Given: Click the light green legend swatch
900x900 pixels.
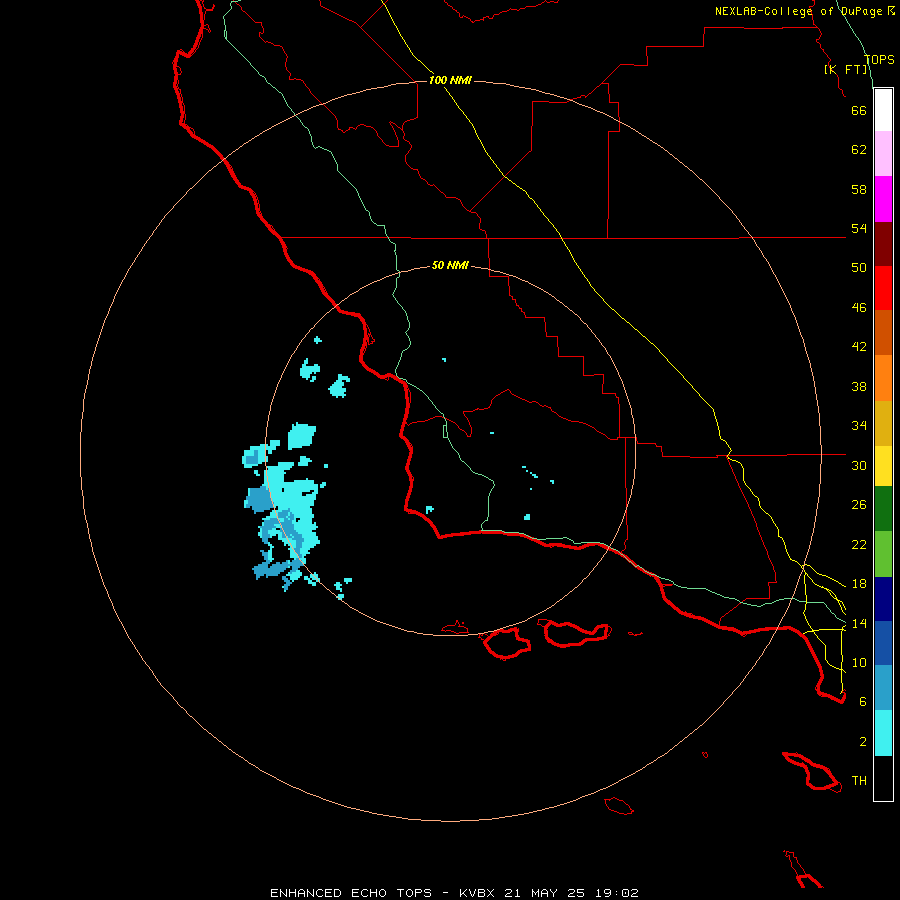Looking at the screenshot, I should pos(883,554).
